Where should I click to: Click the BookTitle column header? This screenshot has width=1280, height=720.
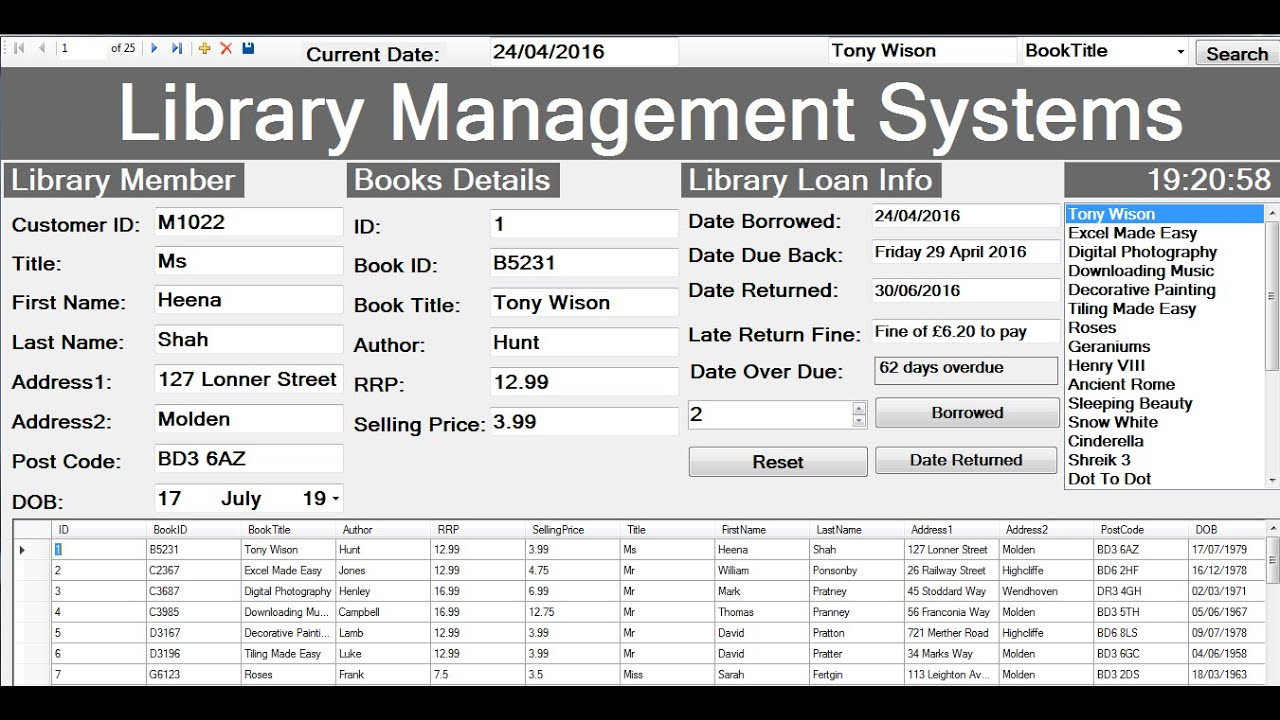(x=288, y=530)
